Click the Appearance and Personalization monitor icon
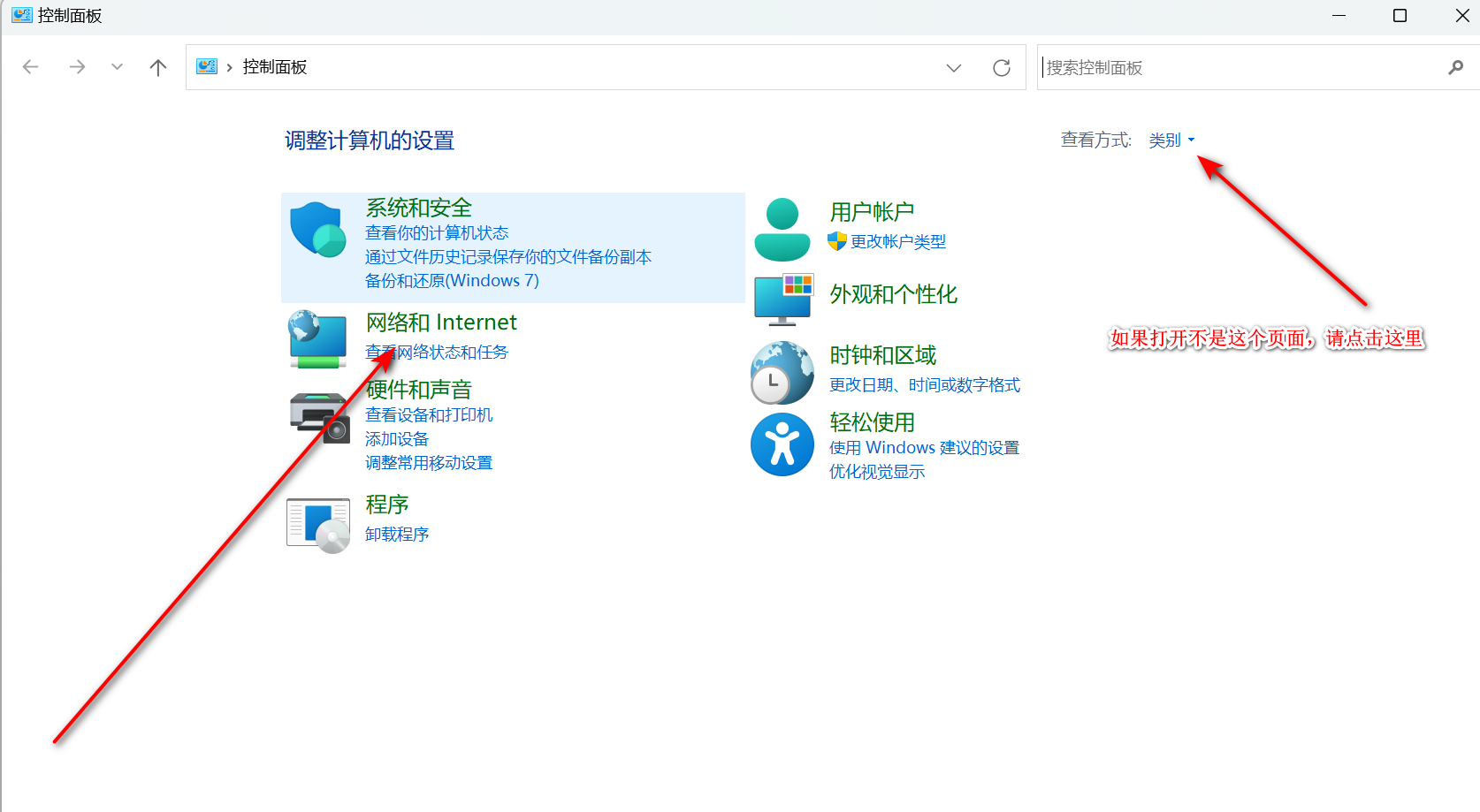Image resolution: width=1480 pixels, height=812 pixels. 782,300
